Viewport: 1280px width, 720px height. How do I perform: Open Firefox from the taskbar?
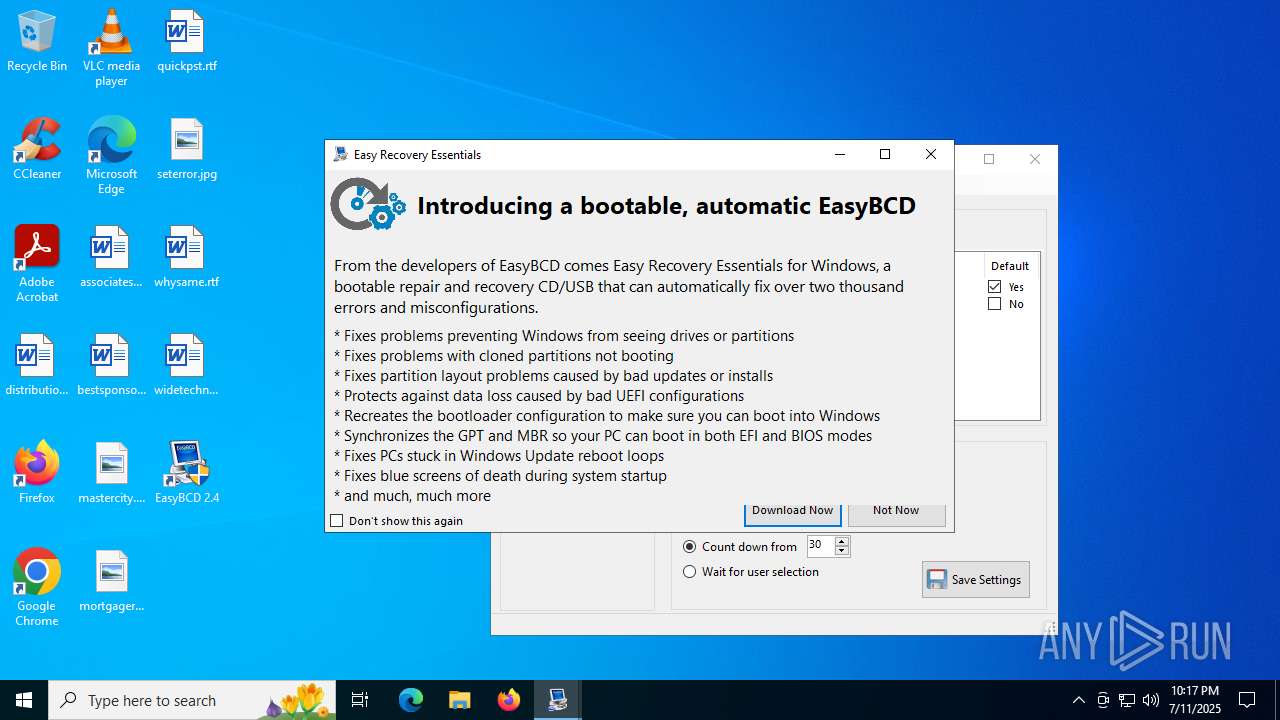(508, 700)
